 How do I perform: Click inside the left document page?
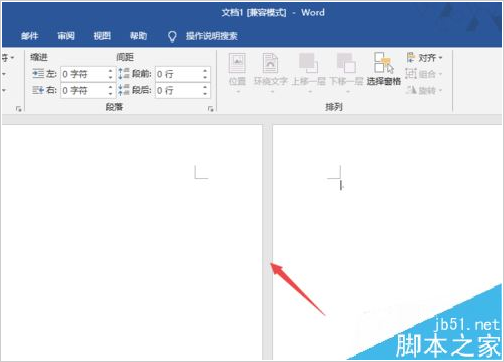tap(132, 242)
